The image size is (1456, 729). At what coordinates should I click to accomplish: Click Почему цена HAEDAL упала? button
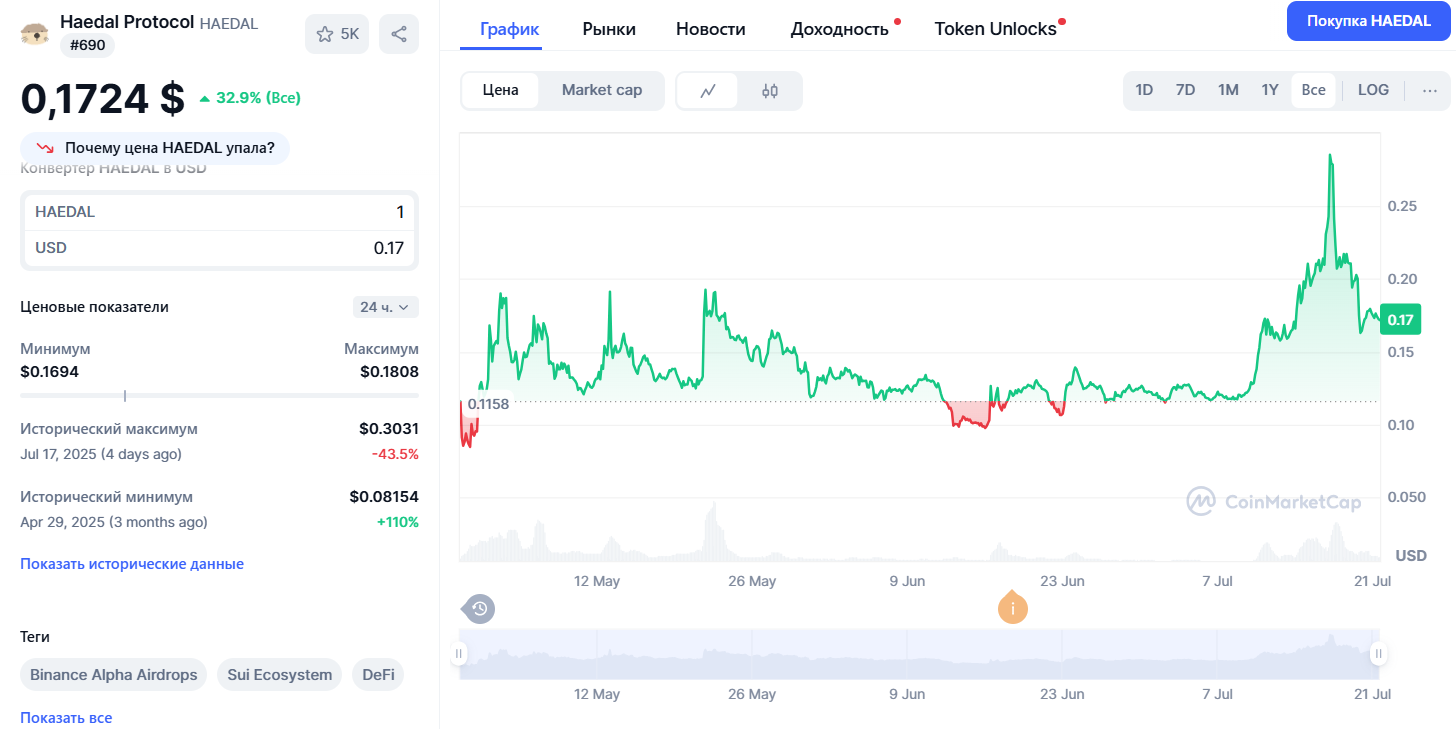tap(155, 148)
